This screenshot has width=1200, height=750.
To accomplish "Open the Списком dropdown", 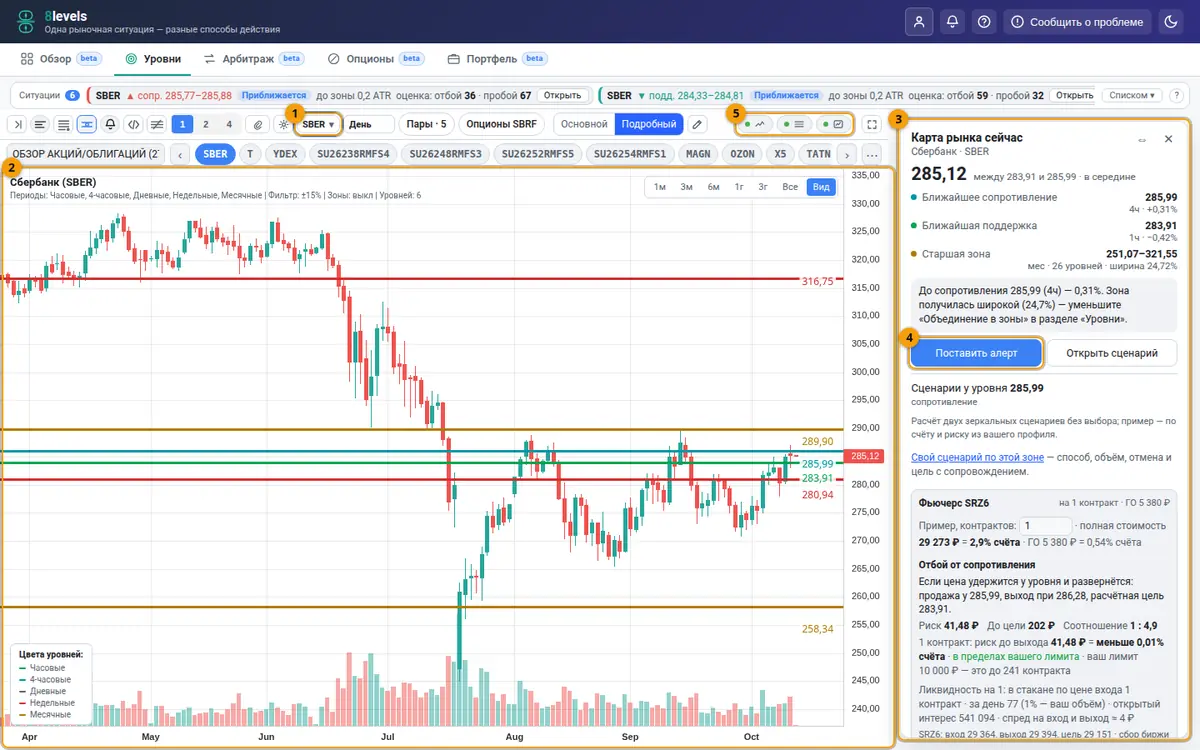I will [x=1133, y=95].
